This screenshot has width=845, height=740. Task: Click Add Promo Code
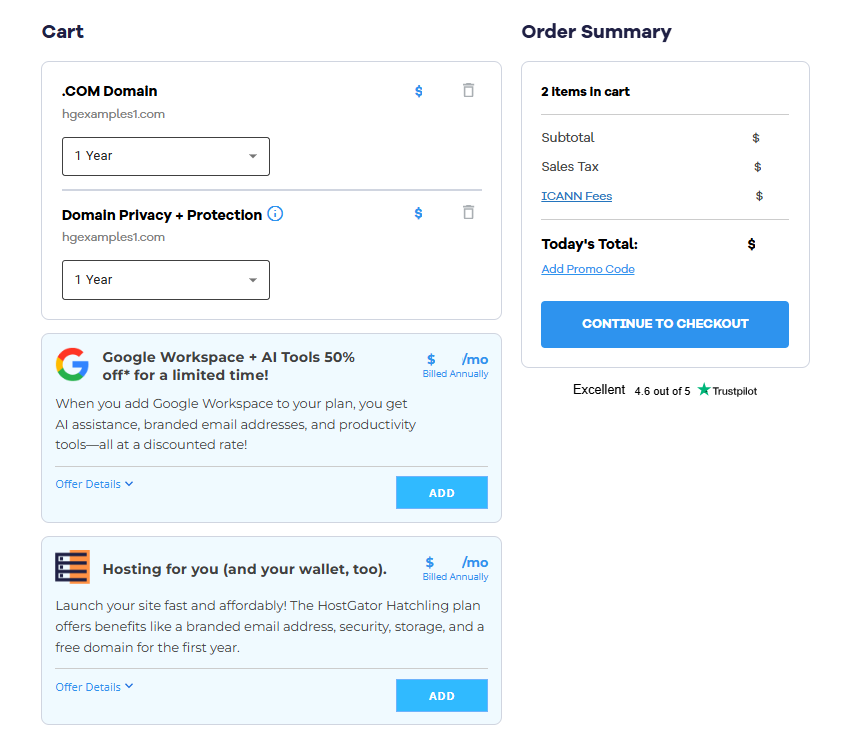coord(588,269)
